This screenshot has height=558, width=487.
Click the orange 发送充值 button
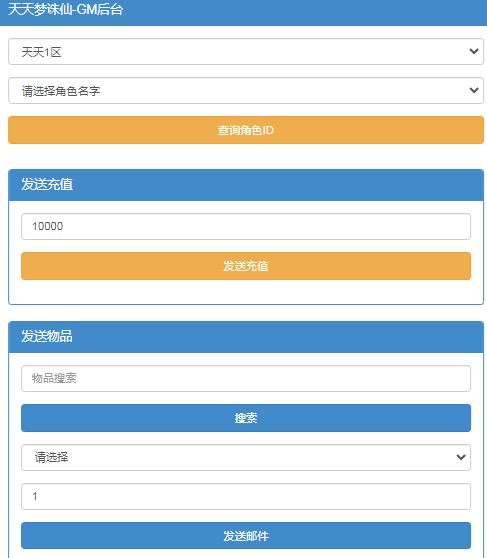point(246,266)
